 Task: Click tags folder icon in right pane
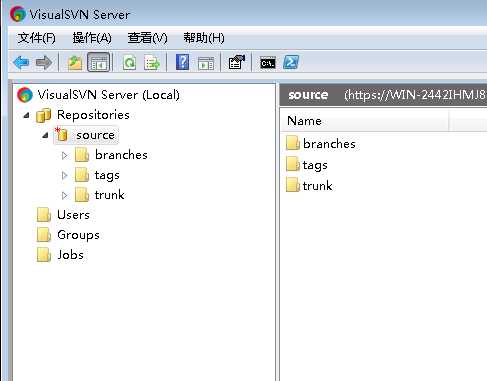point(293,164)
